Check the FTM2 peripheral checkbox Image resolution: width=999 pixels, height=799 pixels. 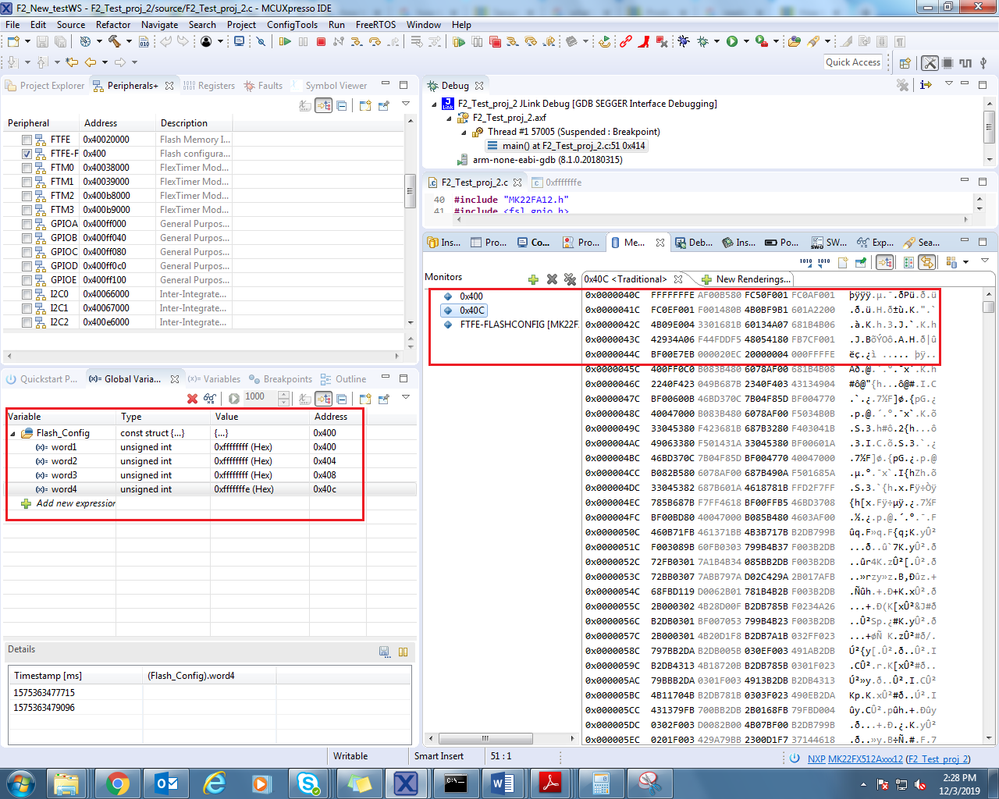click(26, 196)
